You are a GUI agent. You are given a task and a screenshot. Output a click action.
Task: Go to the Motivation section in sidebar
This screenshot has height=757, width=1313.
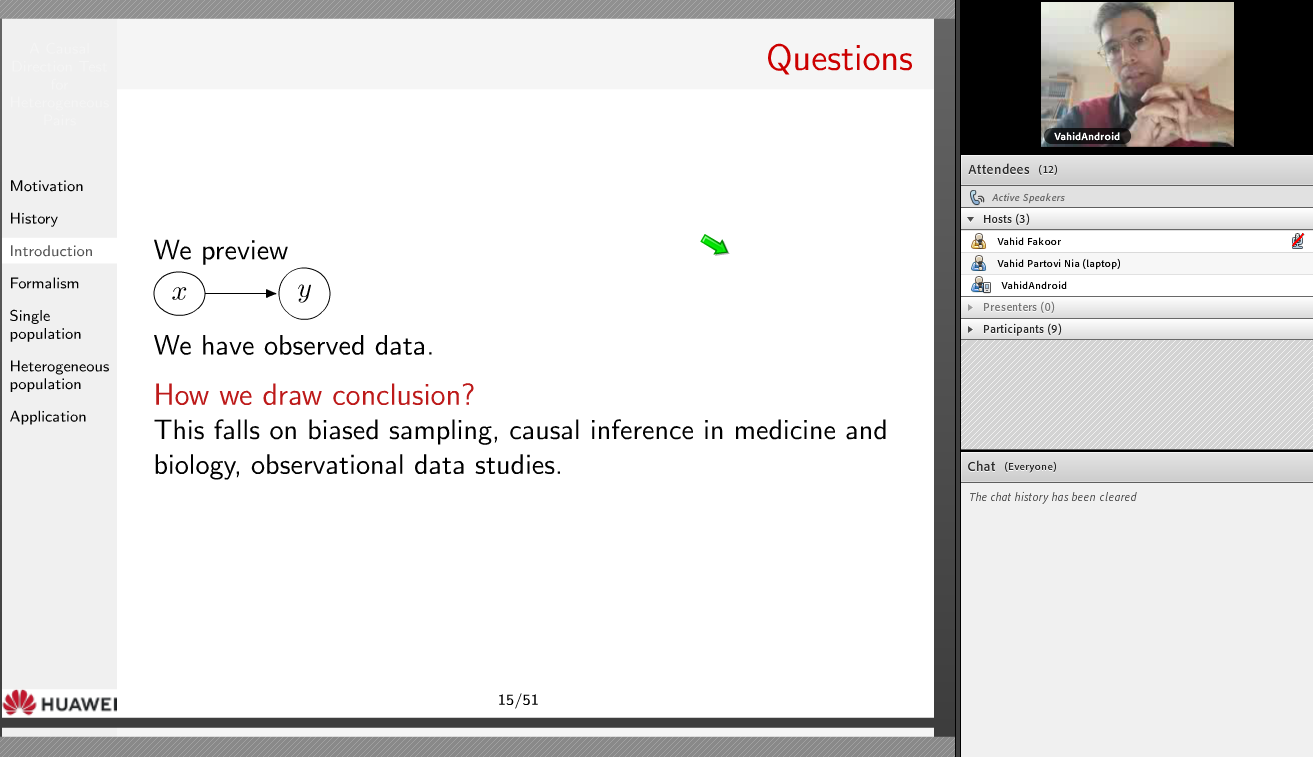pyautogui.click(x=47, y=186)
